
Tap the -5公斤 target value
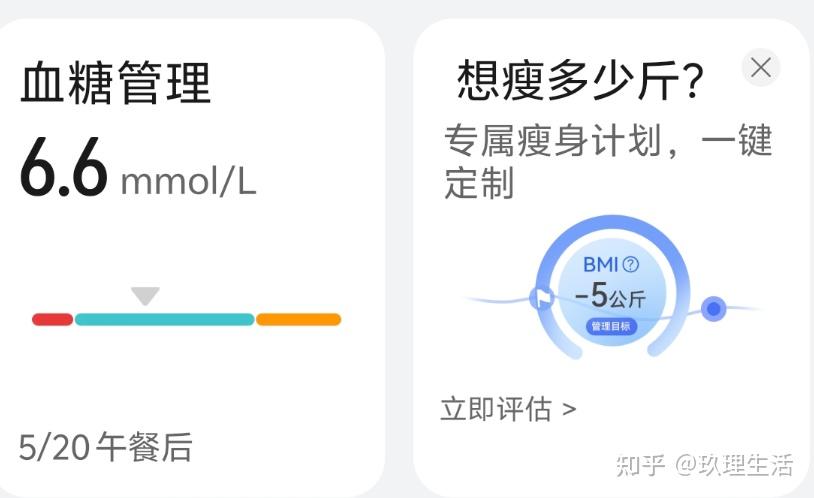point(610,296)
